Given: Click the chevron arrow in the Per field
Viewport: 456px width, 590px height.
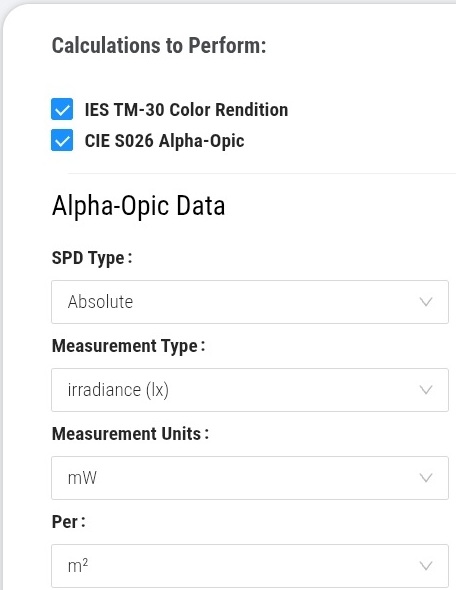Looking at the screenshot, I should (x=426, y=566).
